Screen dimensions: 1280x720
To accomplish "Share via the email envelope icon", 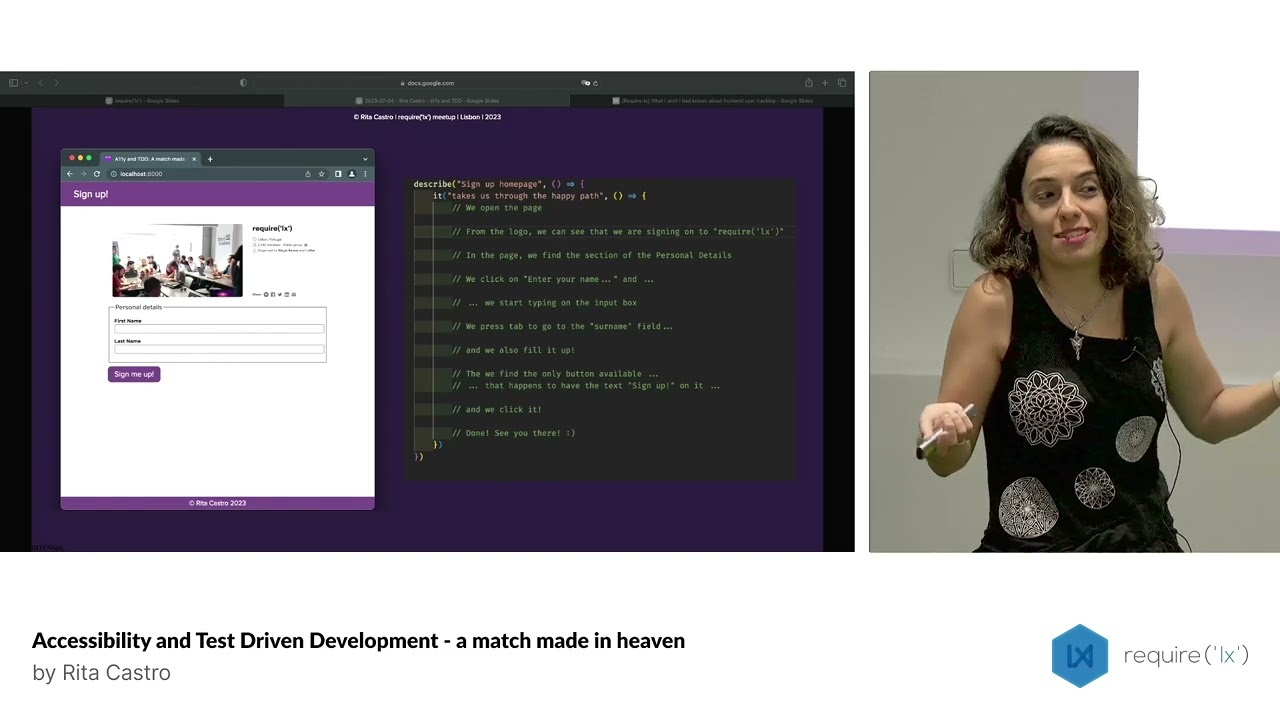I will 294,294.
